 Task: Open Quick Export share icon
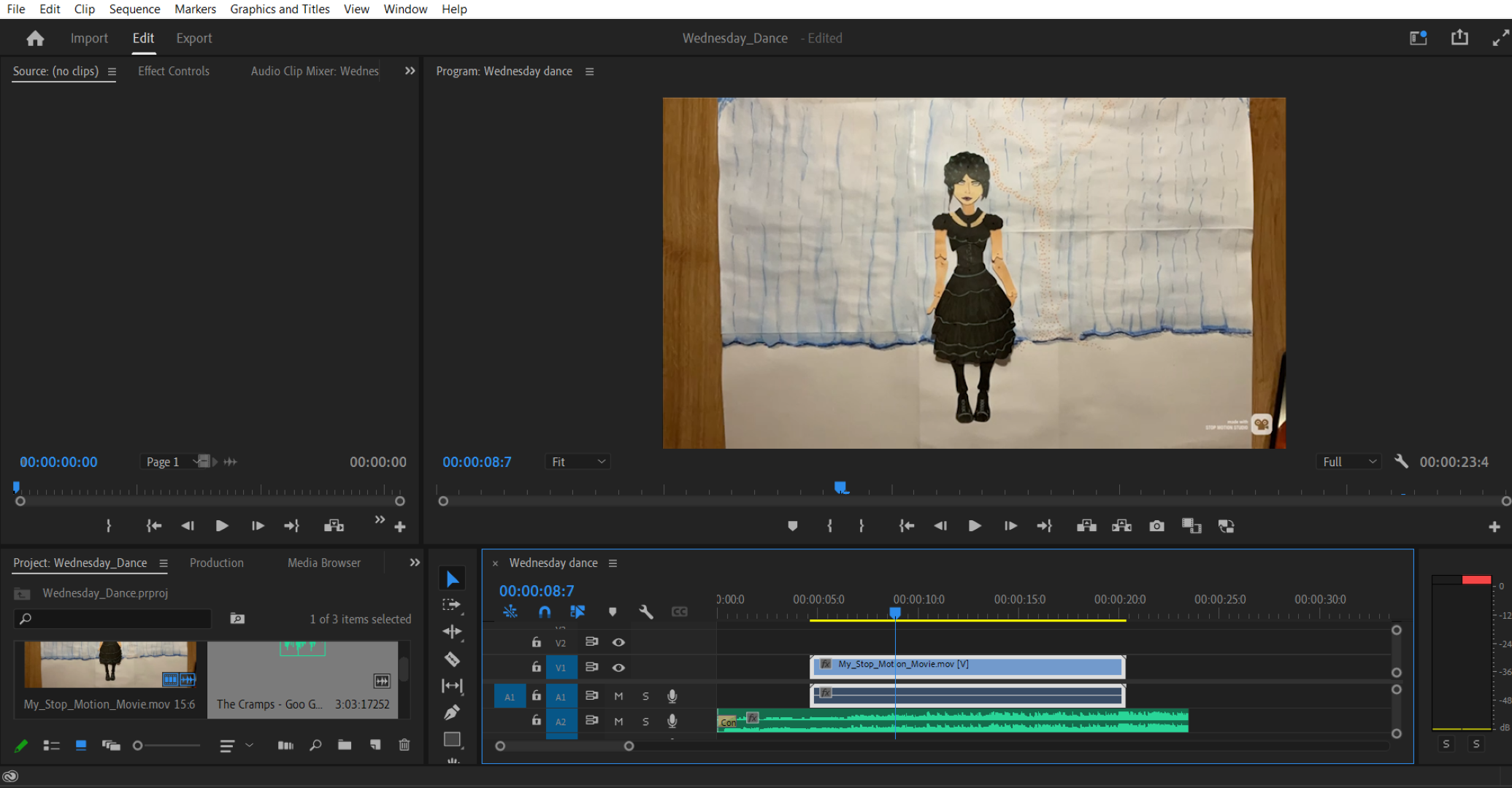pos(1459,38)
